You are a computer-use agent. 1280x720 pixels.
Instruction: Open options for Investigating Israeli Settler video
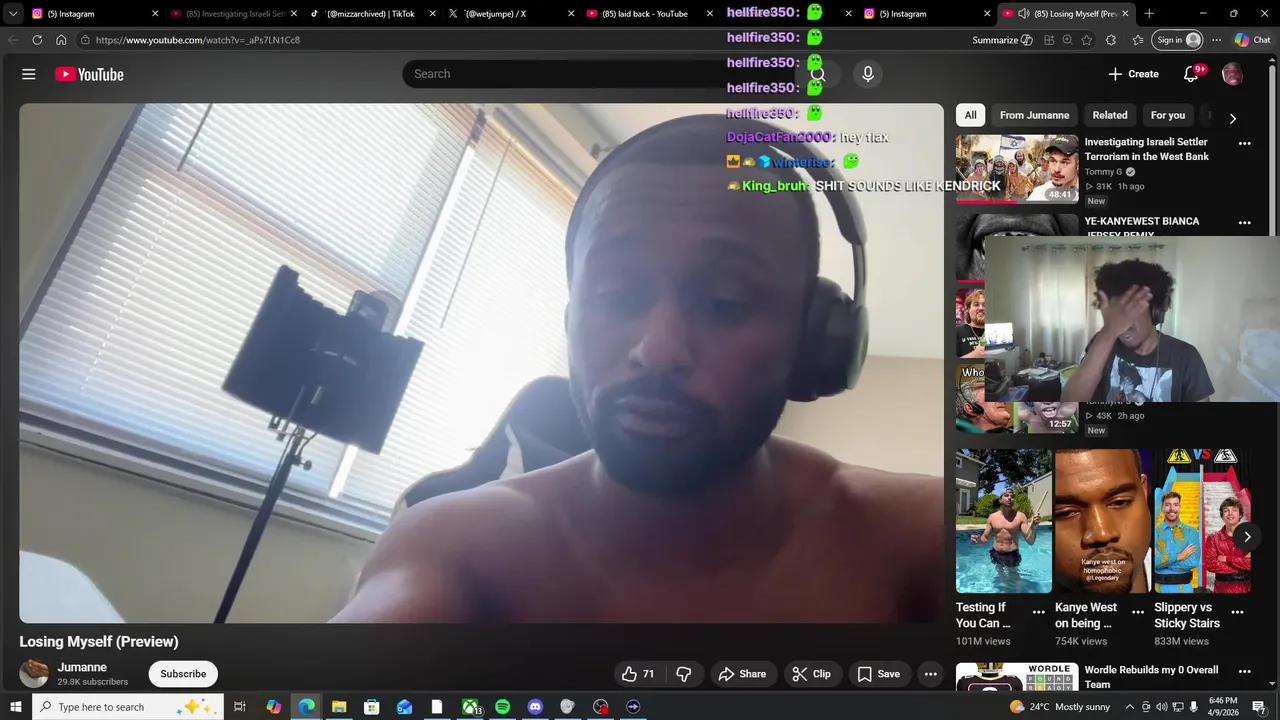click(x=1245, y=143)
